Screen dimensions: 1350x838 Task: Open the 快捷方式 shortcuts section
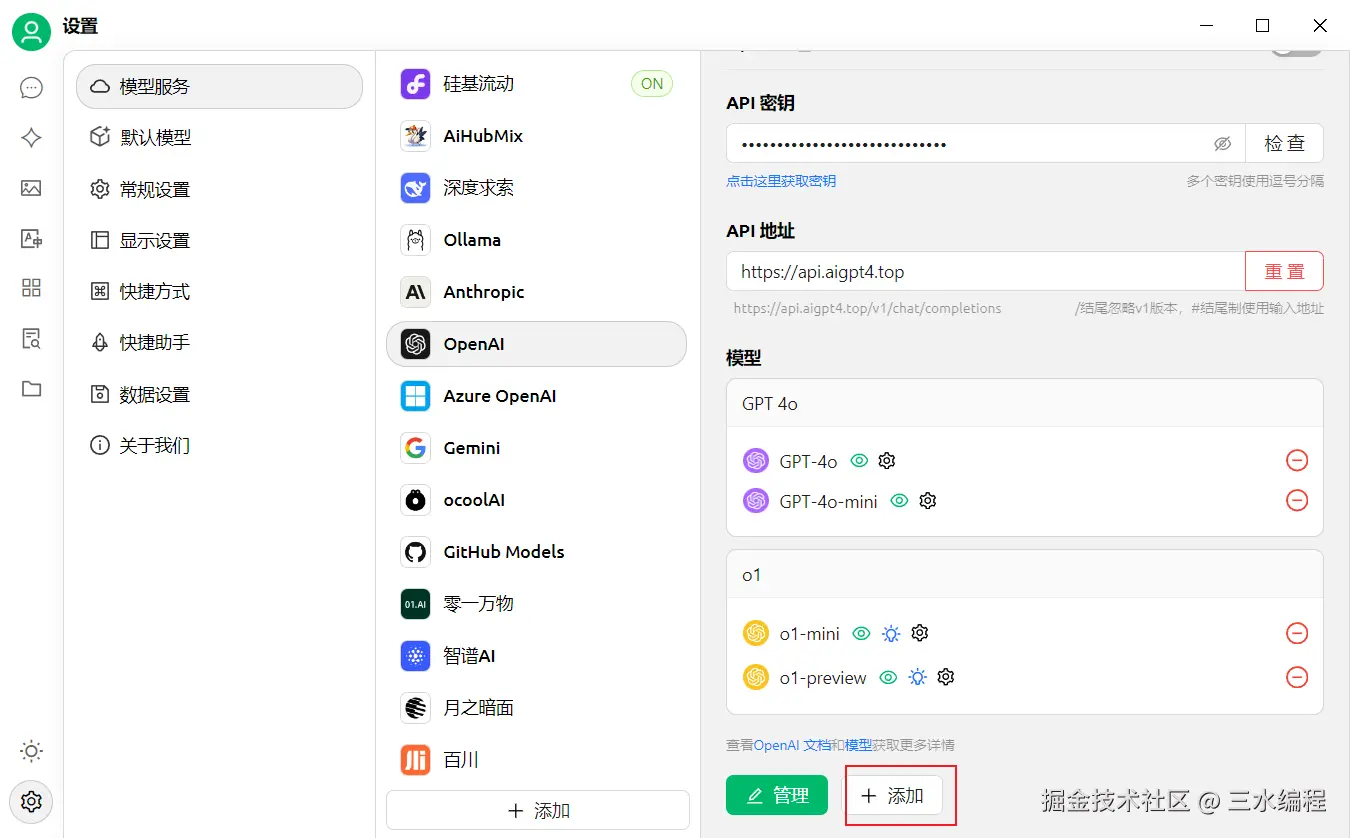tap(219, 292)
